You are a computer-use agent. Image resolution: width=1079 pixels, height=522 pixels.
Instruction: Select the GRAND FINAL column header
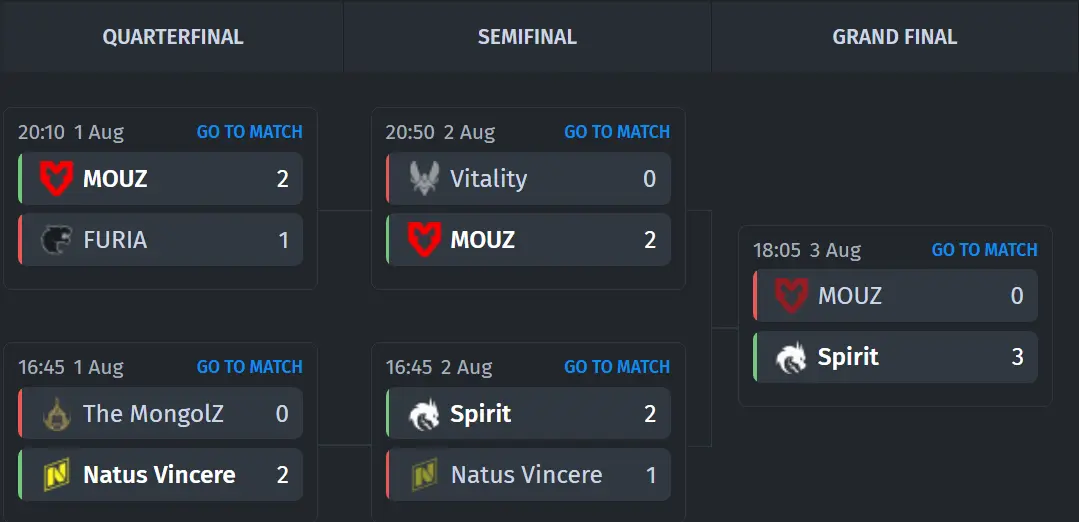pos(895,37)
